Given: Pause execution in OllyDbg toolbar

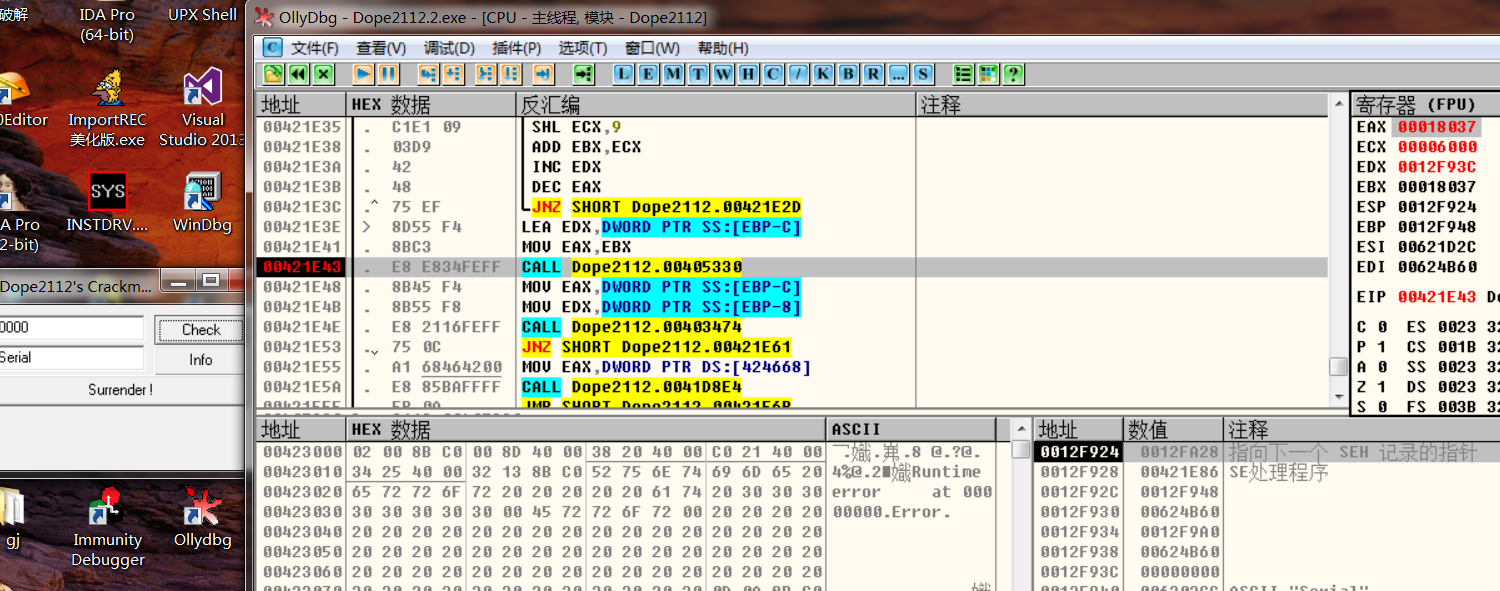Looking at the screenshot, I should coord(389,74).
